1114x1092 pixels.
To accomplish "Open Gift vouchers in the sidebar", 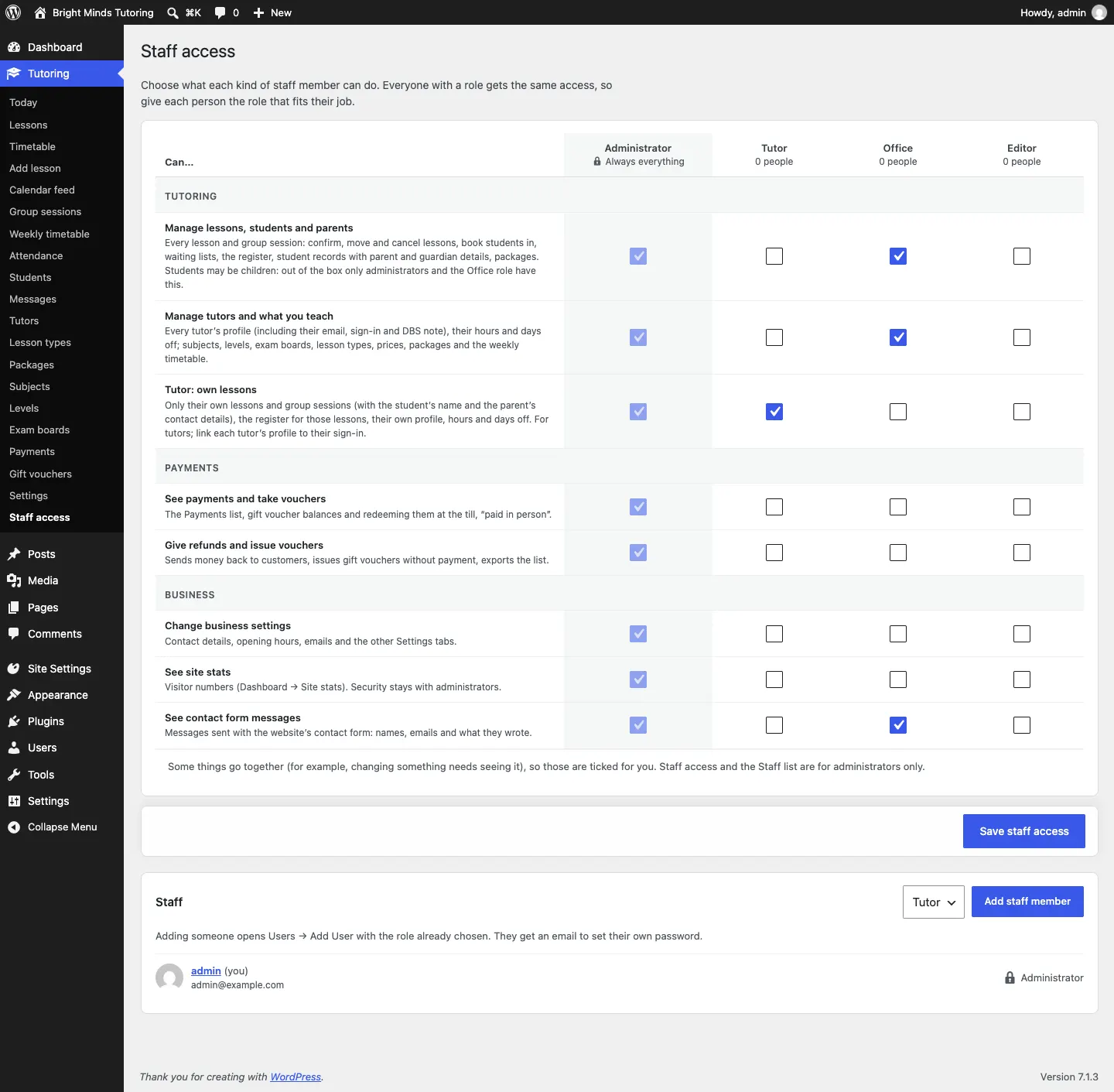I will [x=40, y=474].
